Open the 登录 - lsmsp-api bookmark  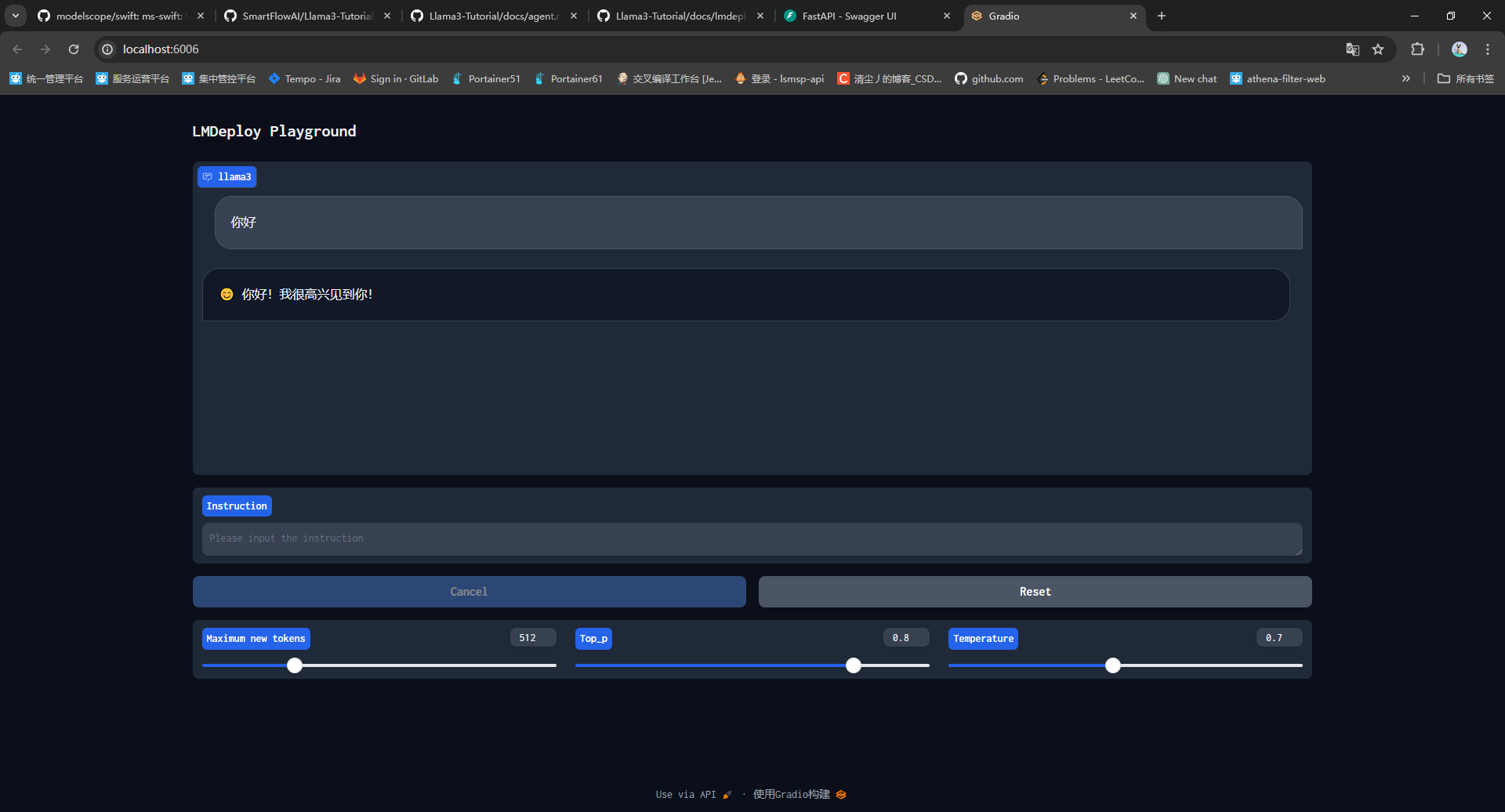[x=779, y=78]
